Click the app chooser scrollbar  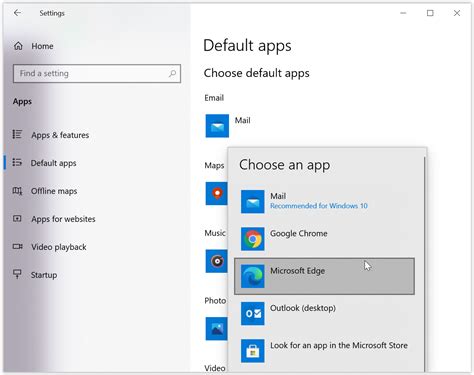[425, 263]
